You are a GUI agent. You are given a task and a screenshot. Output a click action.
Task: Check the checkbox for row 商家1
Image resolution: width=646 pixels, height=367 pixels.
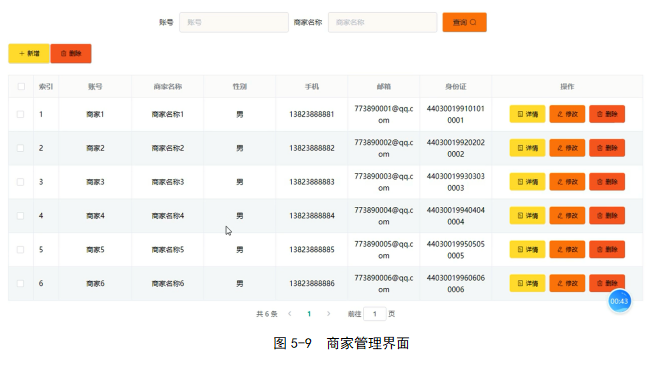pos(20,114)
